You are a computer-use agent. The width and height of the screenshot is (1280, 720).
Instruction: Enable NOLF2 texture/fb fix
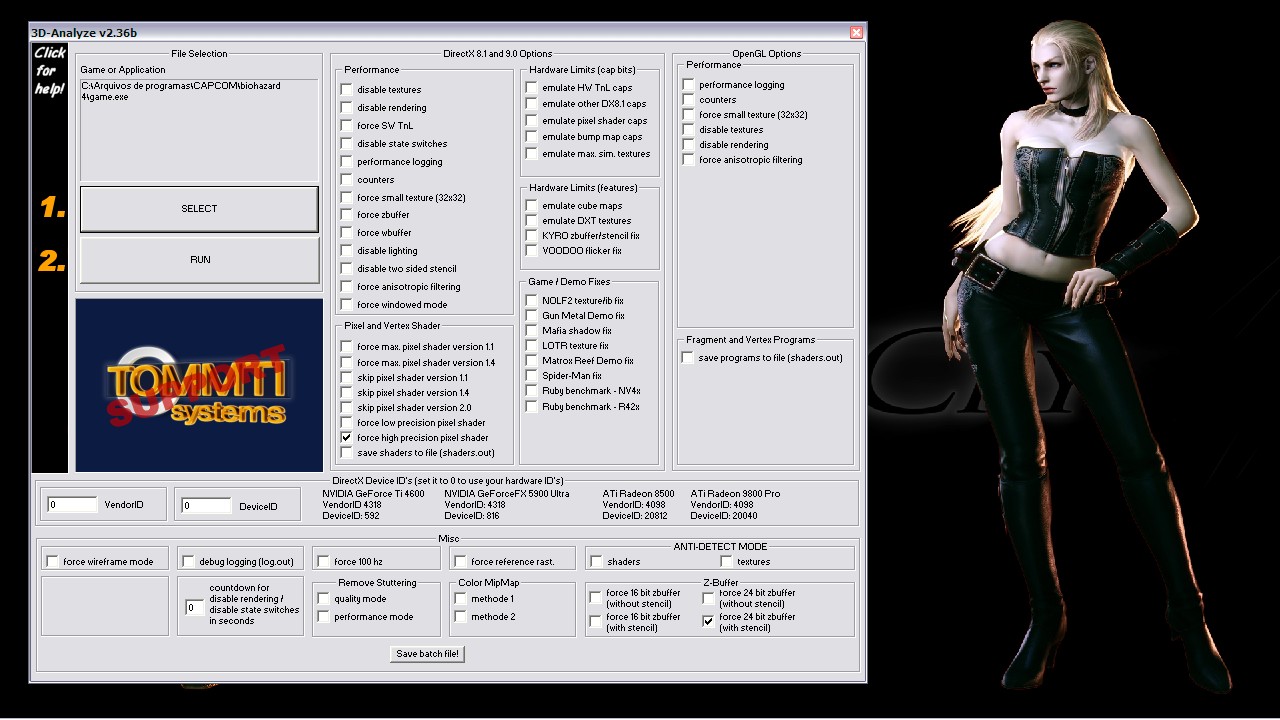531,301
